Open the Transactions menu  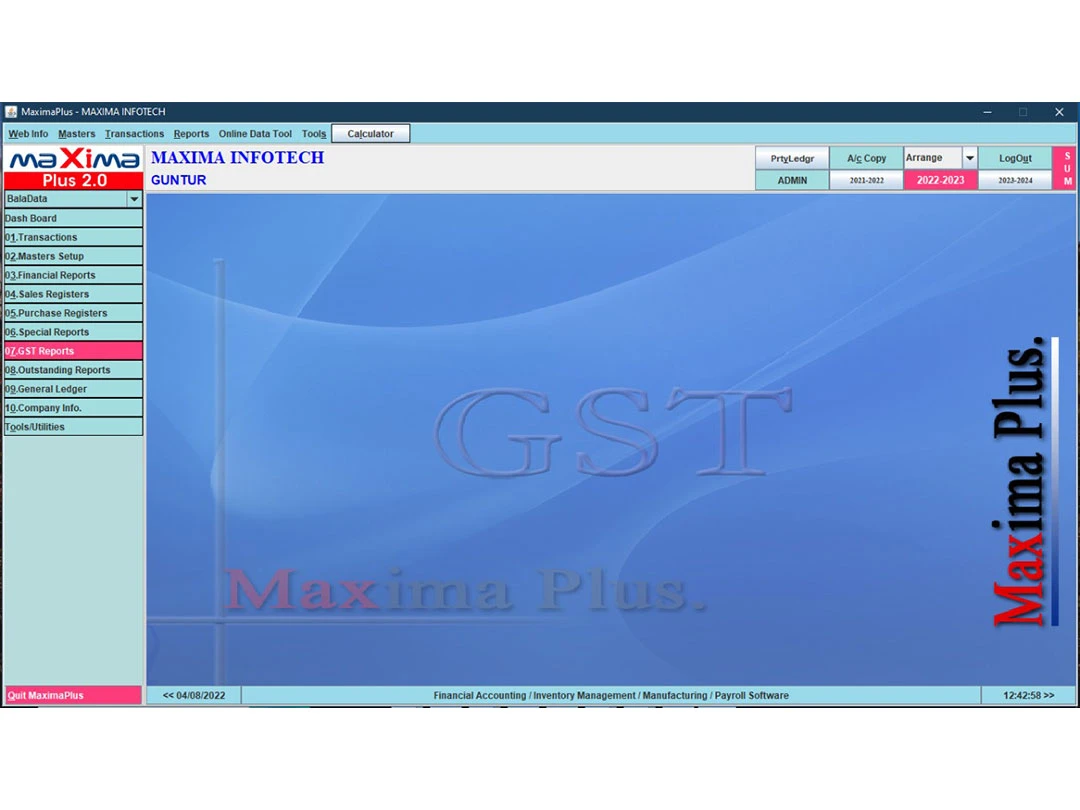pyautogui.click(x=134, y=134)
